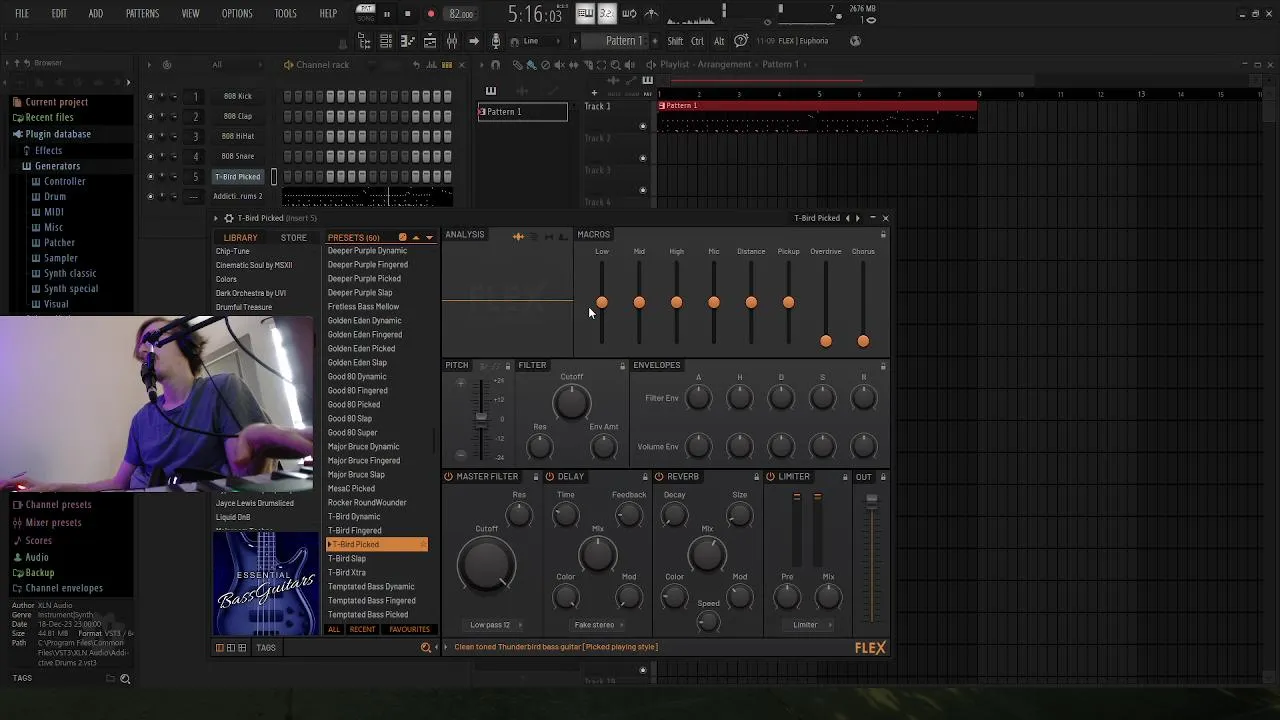Image resolution: width=1280 pixels, height=720 pixels.
Task: Toggle PAT/SONG mode switch
Action: pos(366,13)
